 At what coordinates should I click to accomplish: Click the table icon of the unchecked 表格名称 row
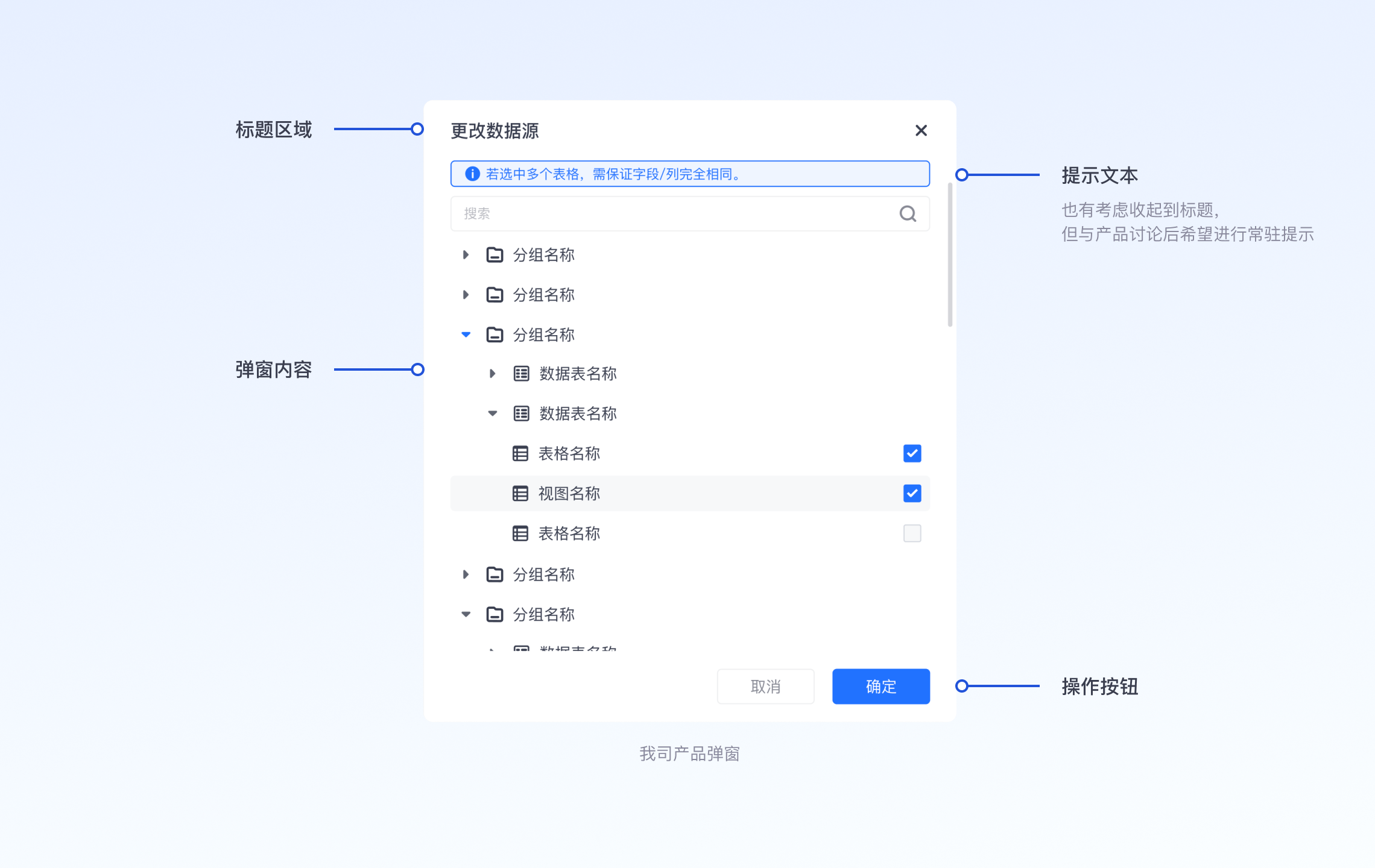[520, 533]
